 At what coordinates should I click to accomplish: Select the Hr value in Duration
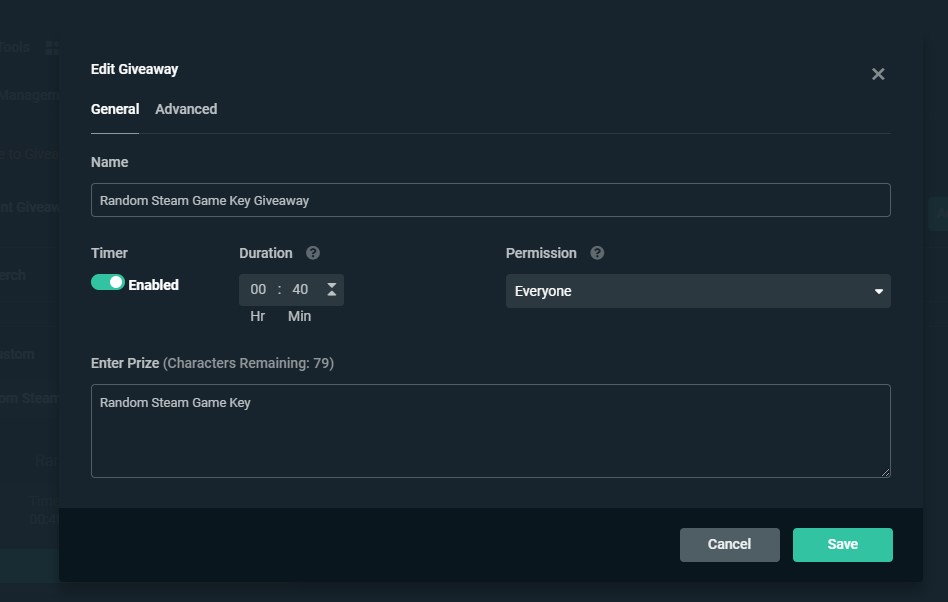point(258,289)
